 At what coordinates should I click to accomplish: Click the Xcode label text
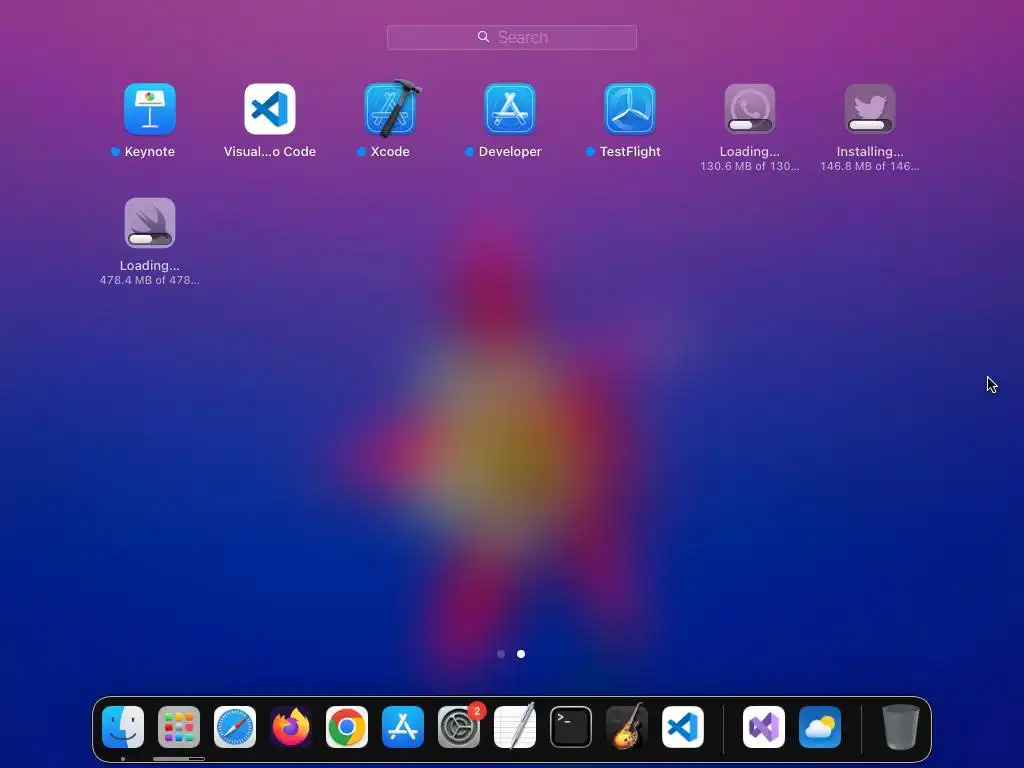click(x=390, y=152)
